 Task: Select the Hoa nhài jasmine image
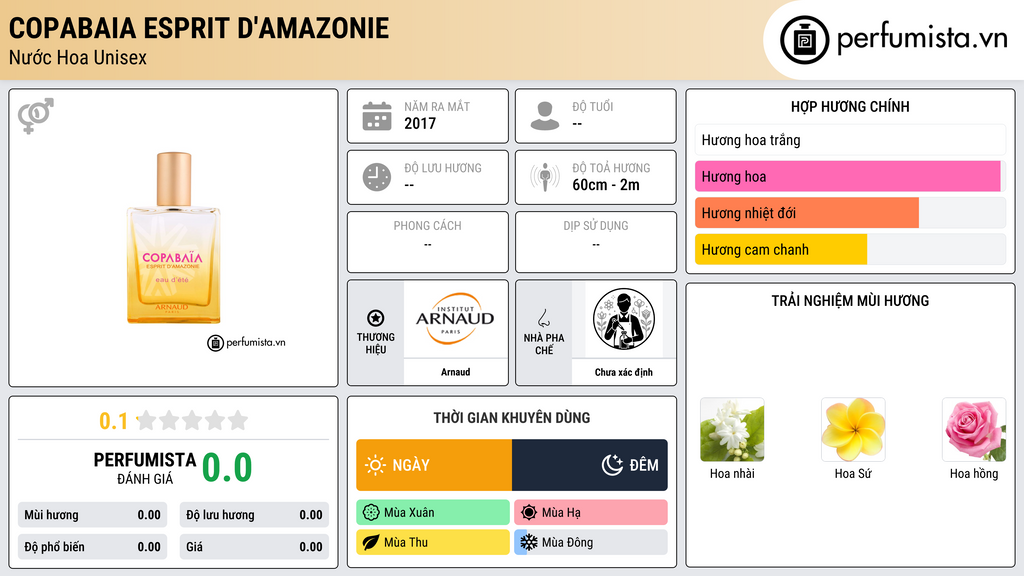pos(732,430)
